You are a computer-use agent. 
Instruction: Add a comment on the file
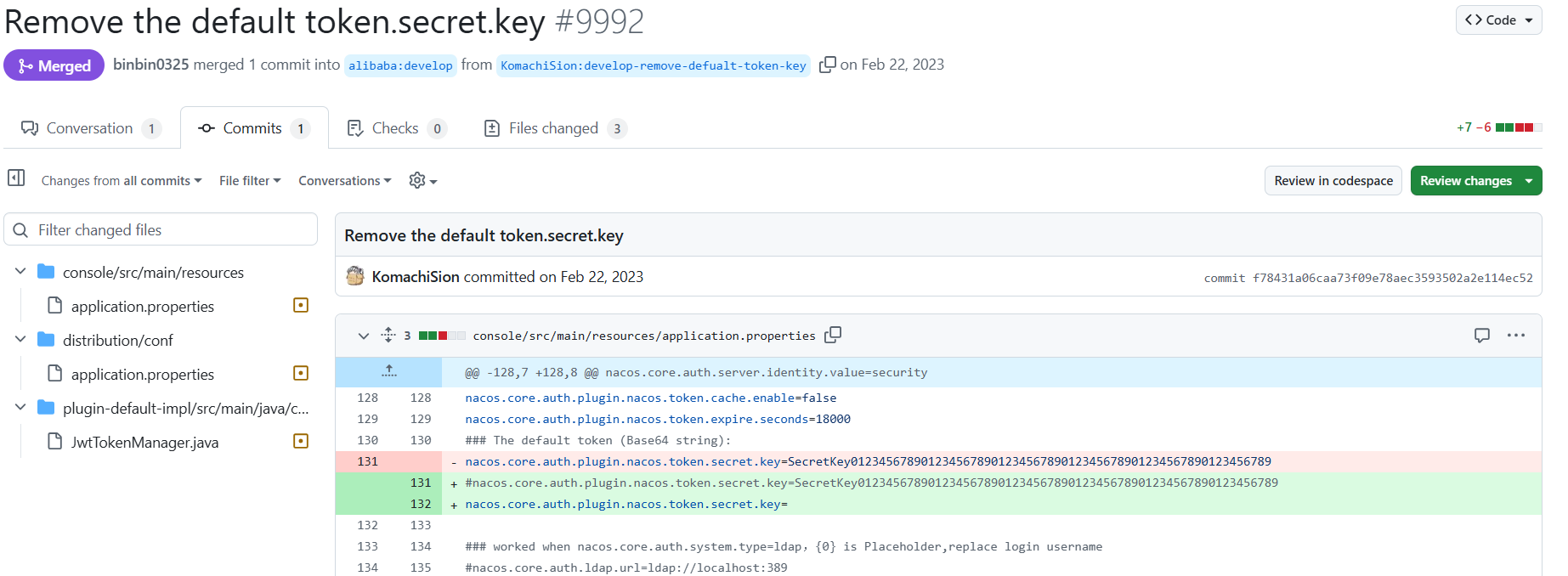click(x=1481, y=336)
